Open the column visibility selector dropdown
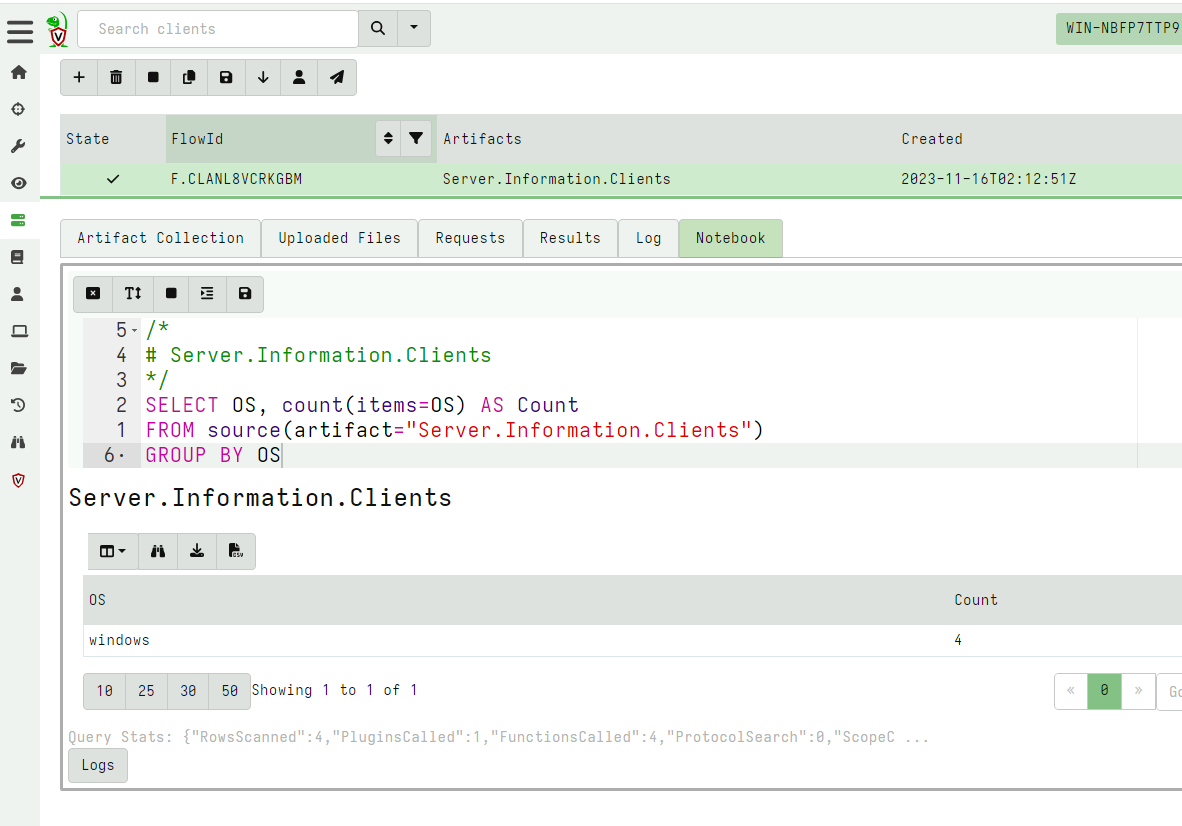Viewport: 1182px width, 826px height. click(112, 551)
